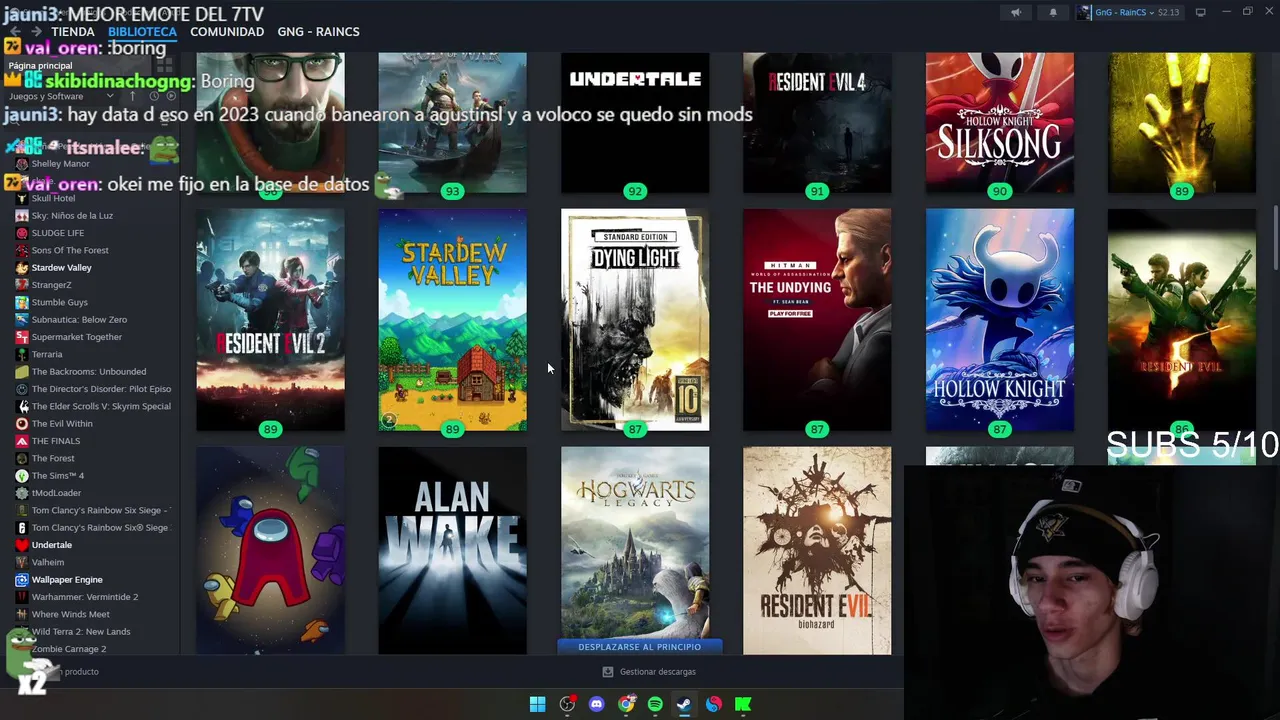Click the Gestionar descargas download icon
1280x720 pixels.
point(607,672)
